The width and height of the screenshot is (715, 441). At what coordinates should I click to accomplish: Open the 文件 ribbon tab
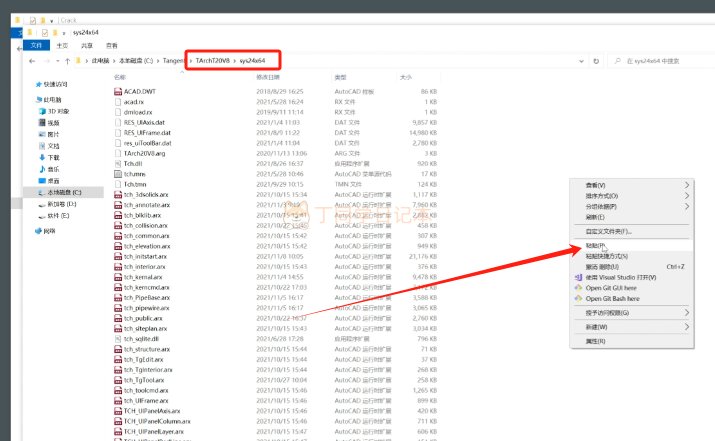point(37,45)
